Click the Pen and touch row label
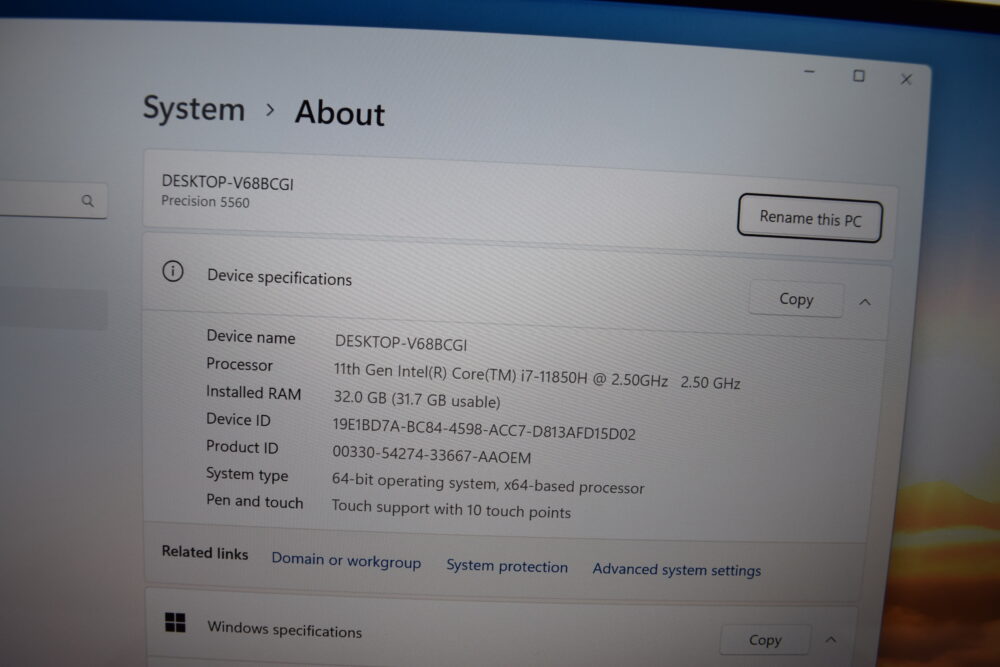 pyautogui.click(x=254, y=501)
